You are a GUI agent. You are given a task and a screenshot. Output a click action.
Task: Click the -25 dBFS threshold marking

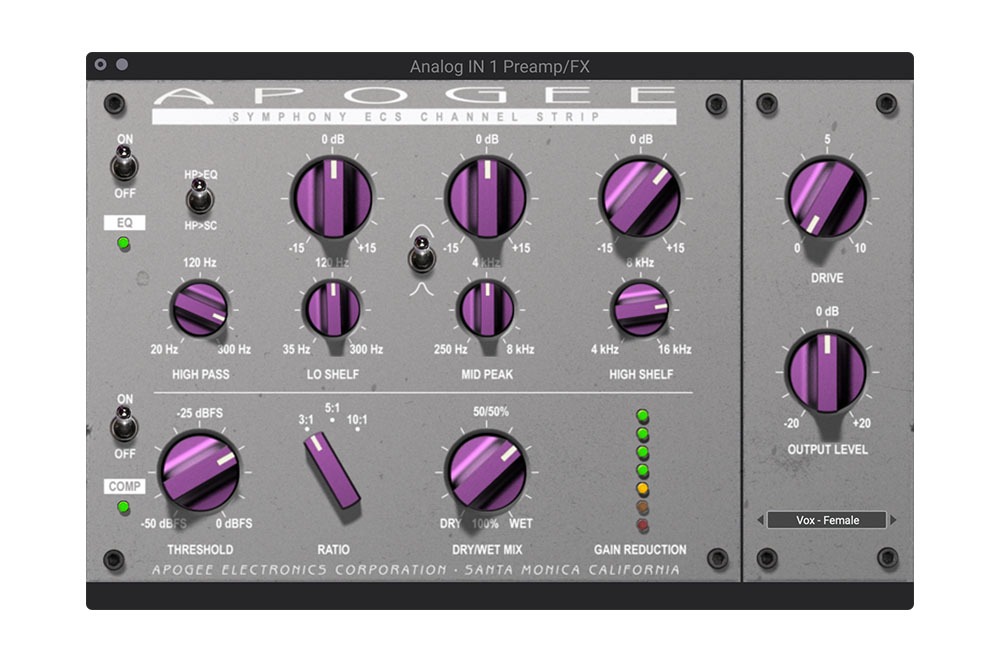point(200,413)
